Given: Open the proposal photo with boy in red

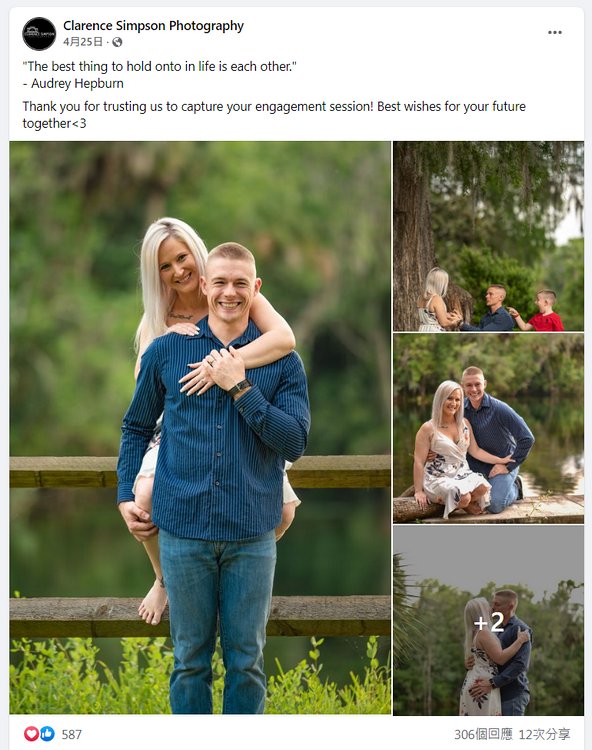Looking at the screenshot, I should point(488,236).
